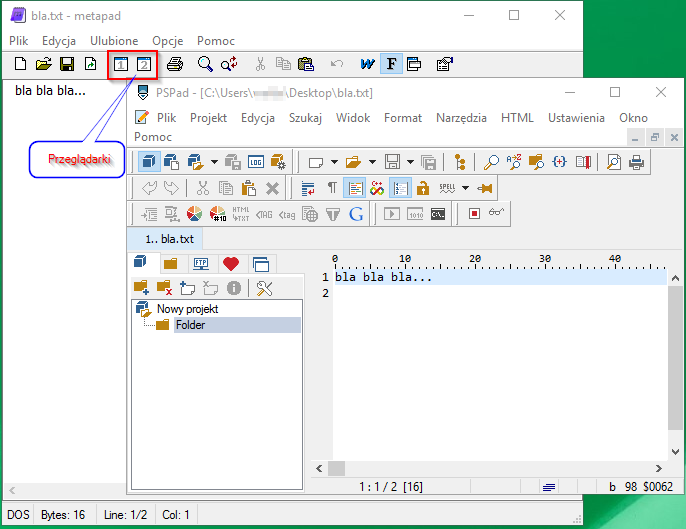686x529 pixels.
Task: Toggle the primary font 'F' button in metapad
Action: click(x=391, y=64)
